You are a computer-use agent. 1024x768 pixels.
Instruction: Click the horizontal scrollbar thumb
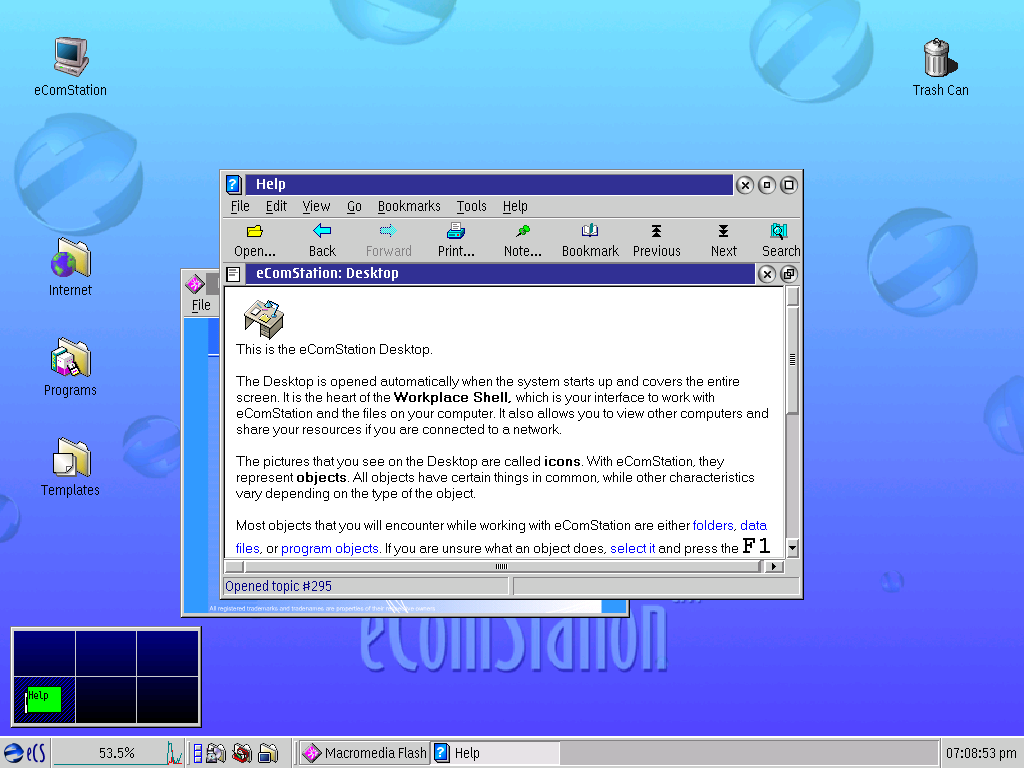pos(501,566)
